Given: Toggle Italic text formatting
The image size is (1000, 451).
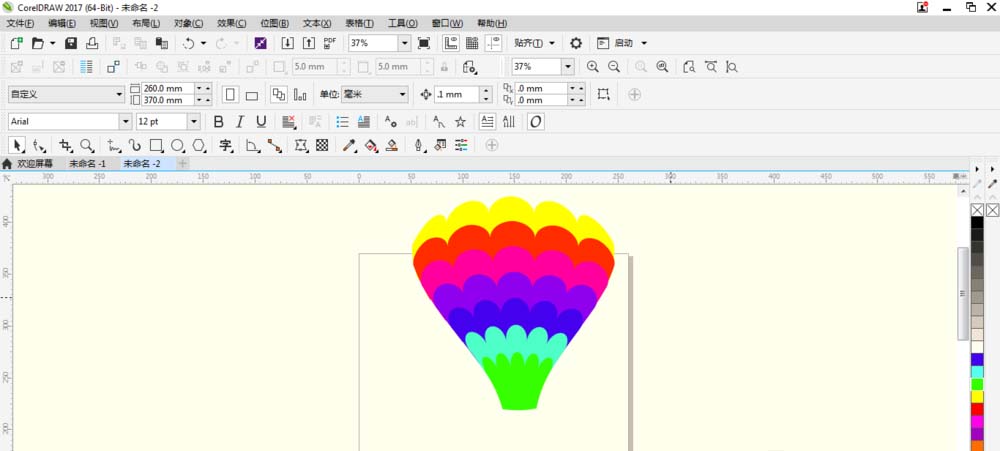Looking at the screenshot, I should pyautogui.click(x=240, y=121).
